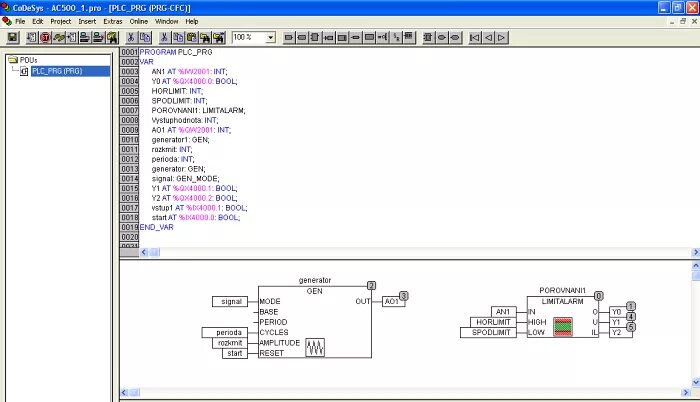Insert a CFC Box element
The height and width of the screenshot is (402, 700).
point(315,38)
